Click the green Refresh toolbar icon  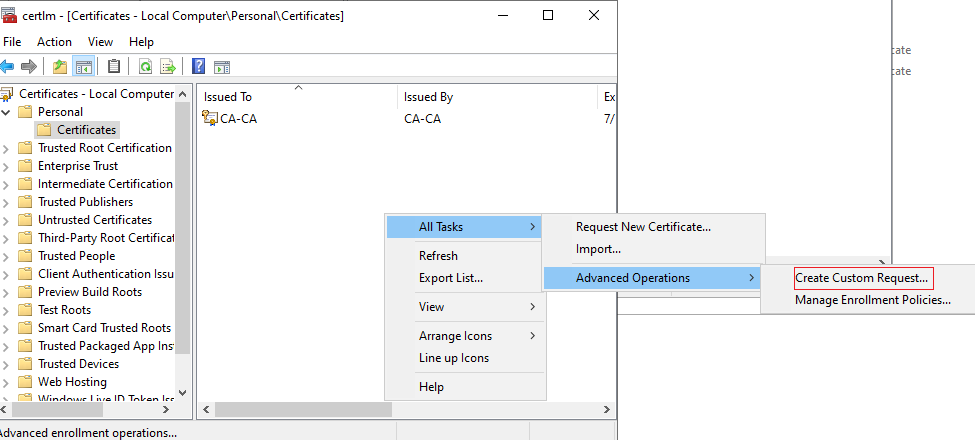point(146,66)
